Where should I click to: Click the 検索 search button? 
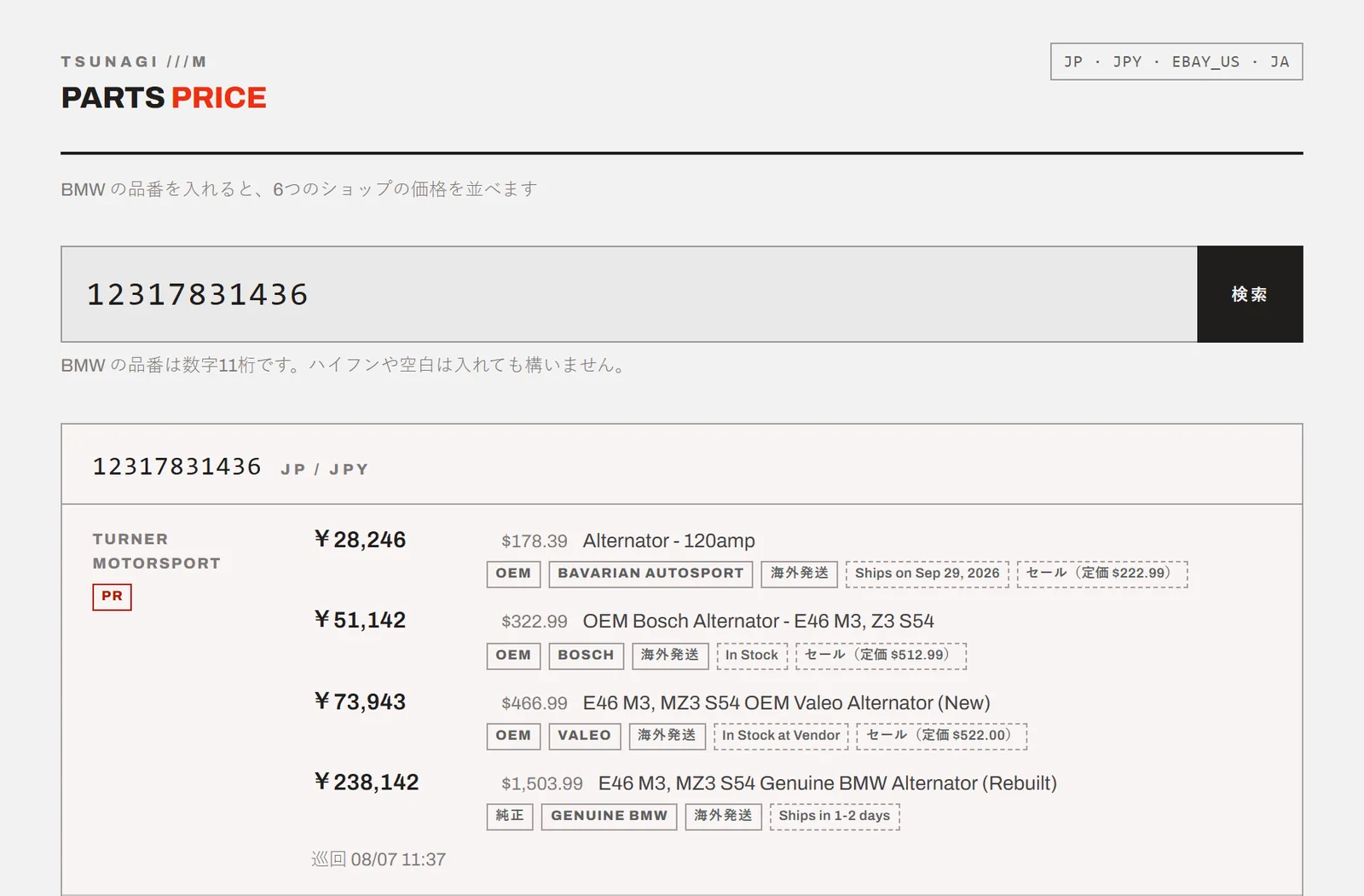pyautogui.click(x=1250, y=294)
